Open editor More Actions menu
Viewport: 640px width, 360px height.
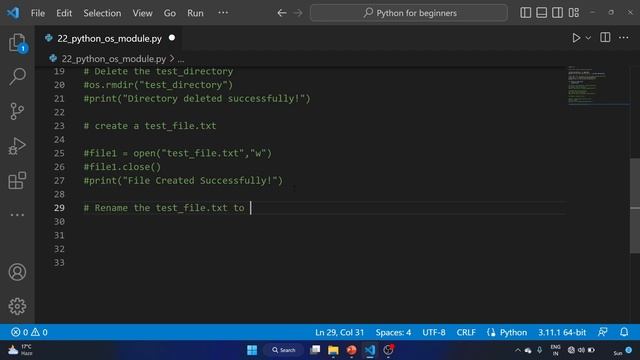[624, 38]
